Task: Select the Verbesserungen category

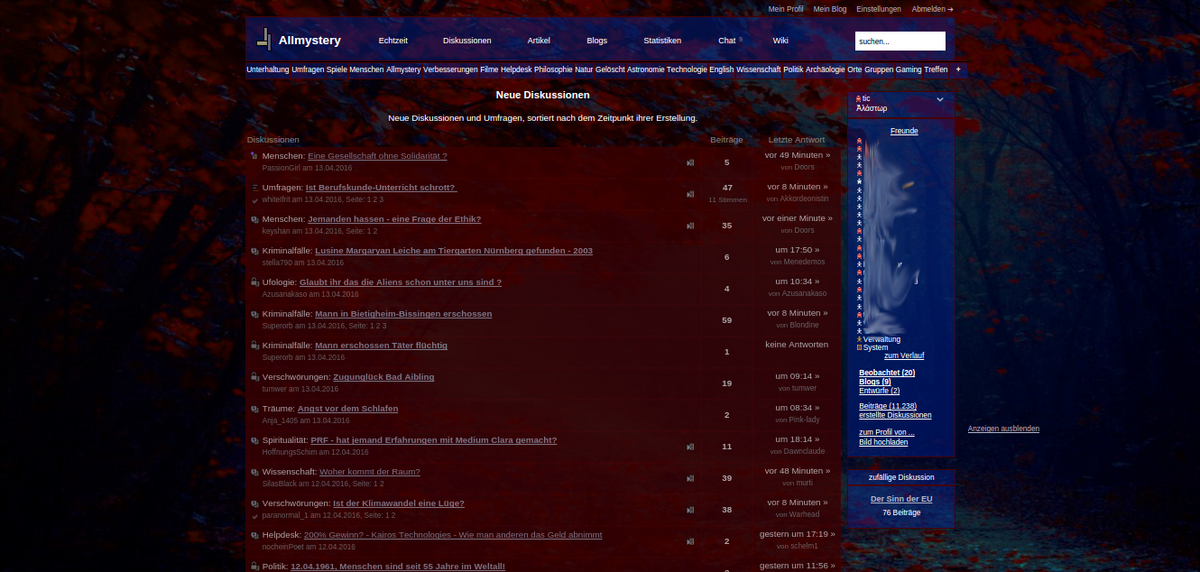Action: (x=450, y=70)
